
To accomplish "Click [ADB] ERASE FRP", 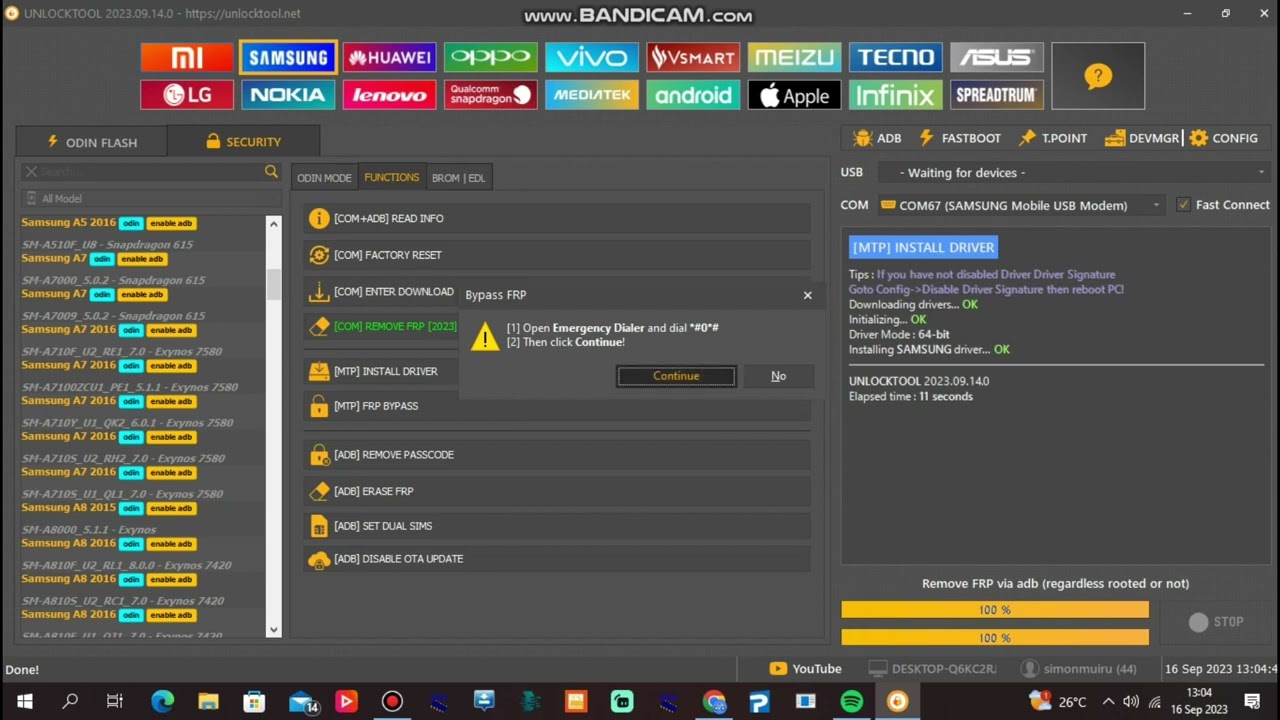I will click(558, 491).
